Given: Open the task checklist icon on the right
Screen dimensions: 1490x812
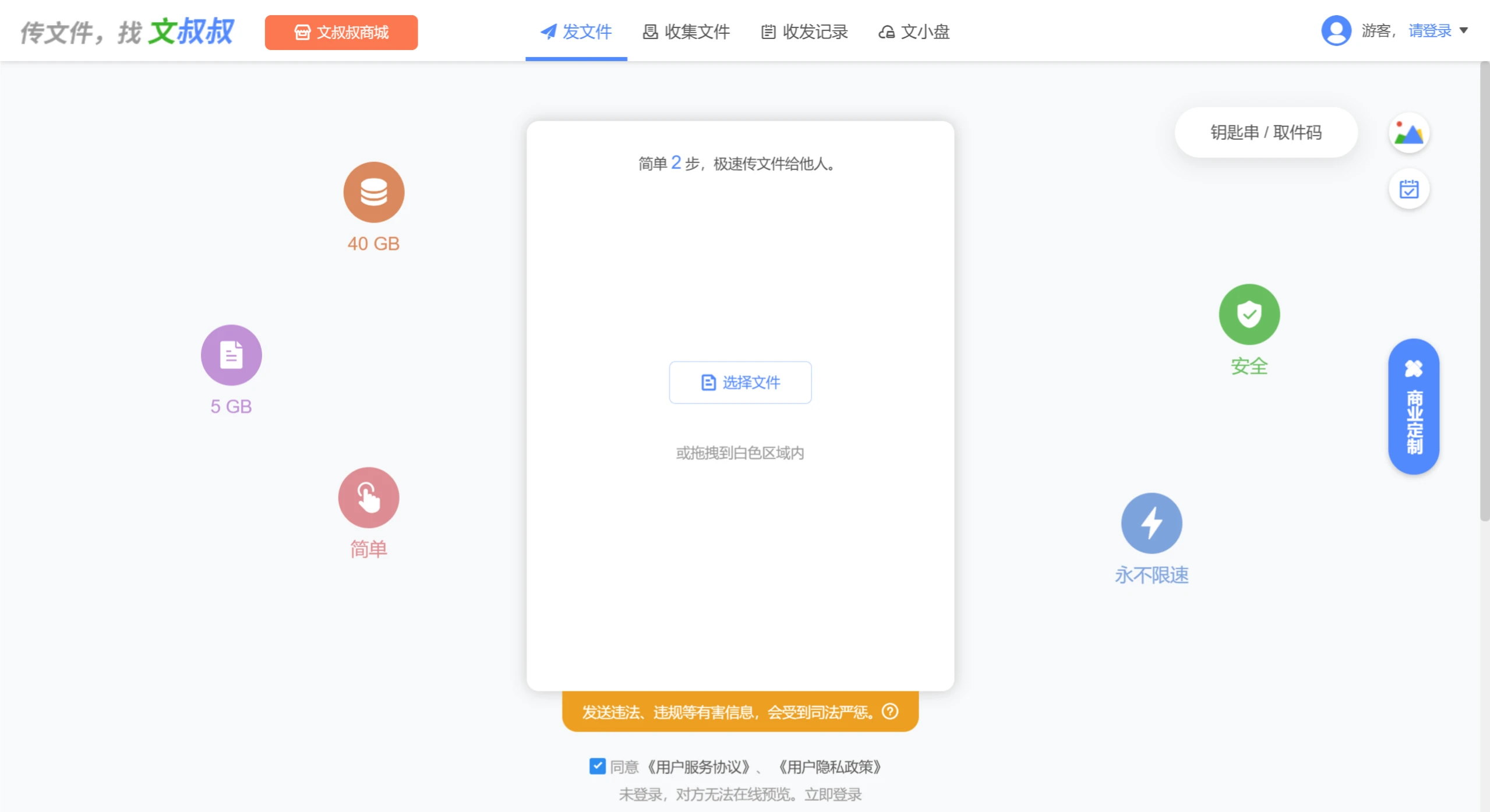Looking at the screenshot, I should tap(1410, 189).
